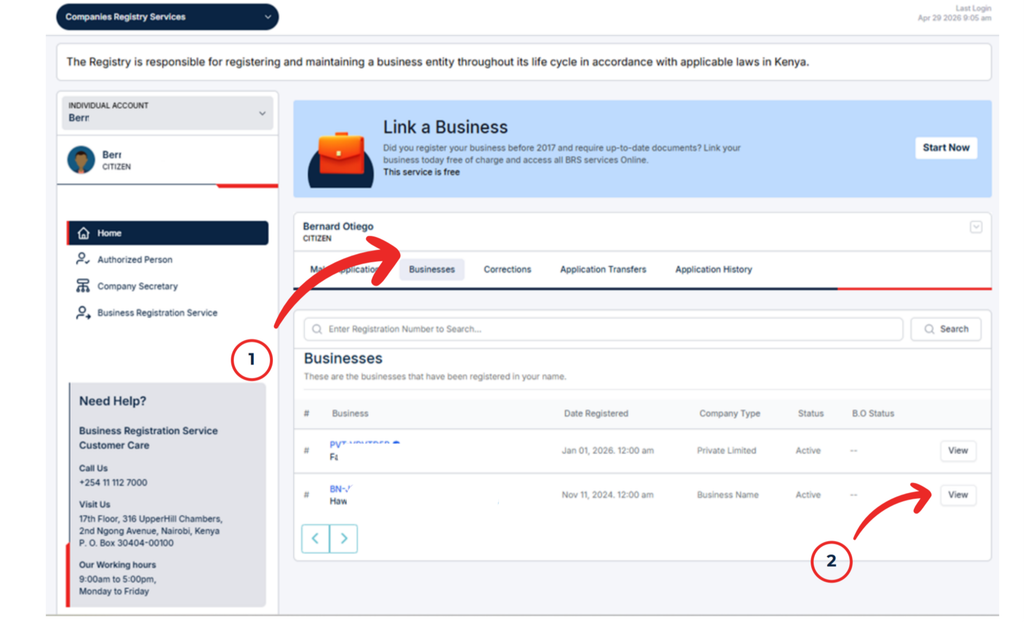The width and height of the screenshot is (1024, 622).
Task: Go to the next page arrow
Action: click(344, 538)
